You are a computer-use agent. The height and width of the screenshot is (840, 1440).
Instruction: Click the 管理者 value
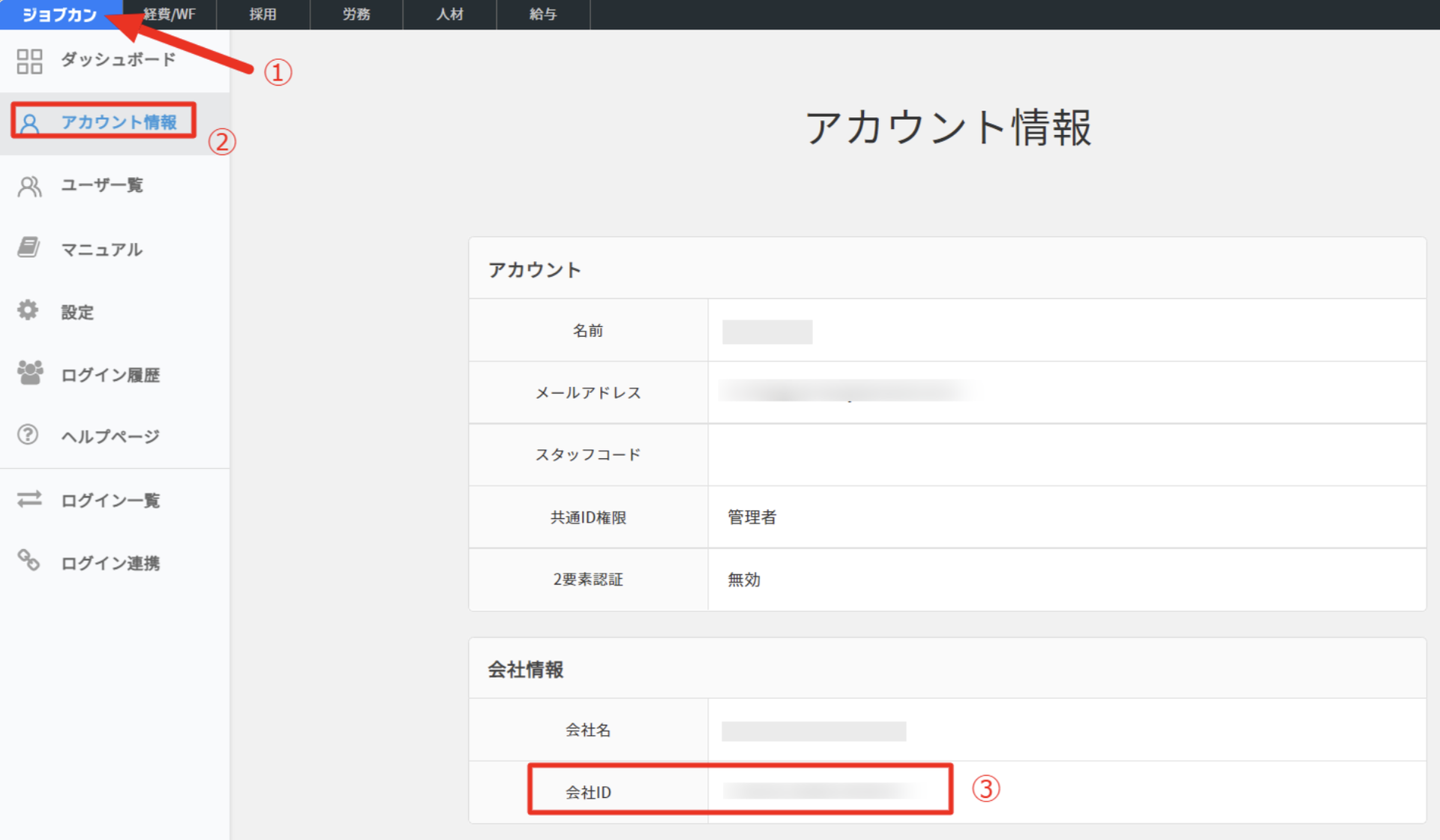point(752,517)
